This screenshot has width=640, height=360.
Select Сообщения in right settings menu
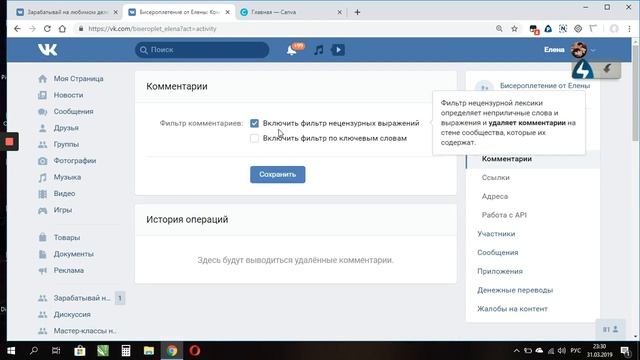(x=498, y=253)
